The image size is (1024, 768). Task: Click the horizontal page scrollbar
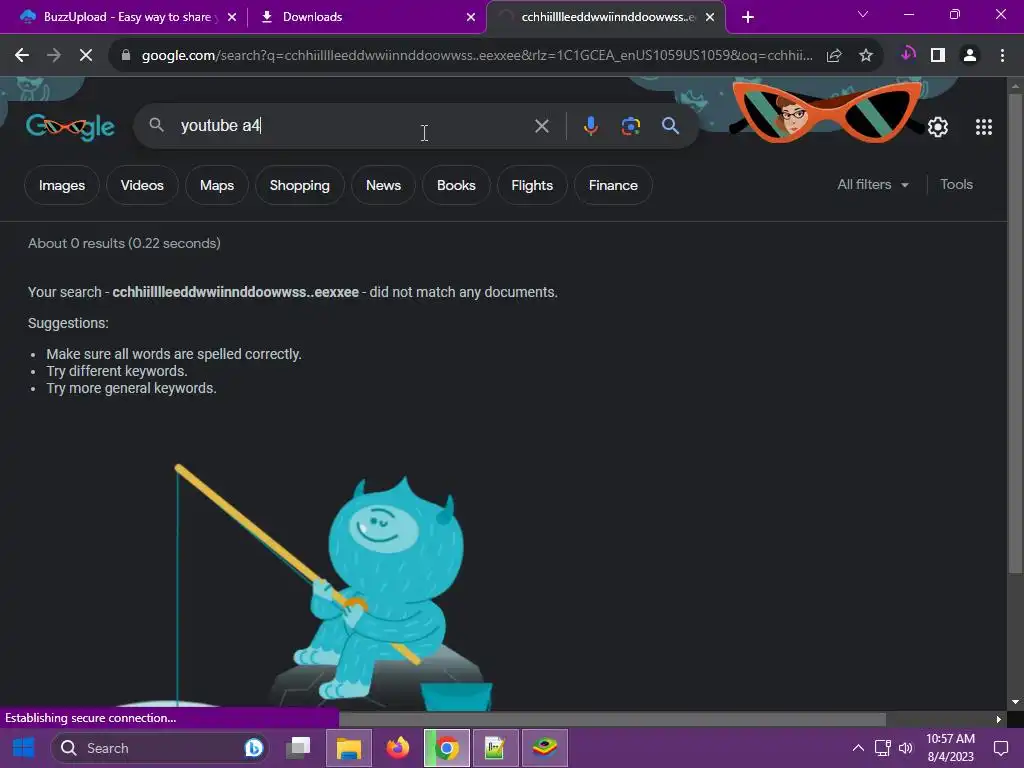(x=612, y=719)
